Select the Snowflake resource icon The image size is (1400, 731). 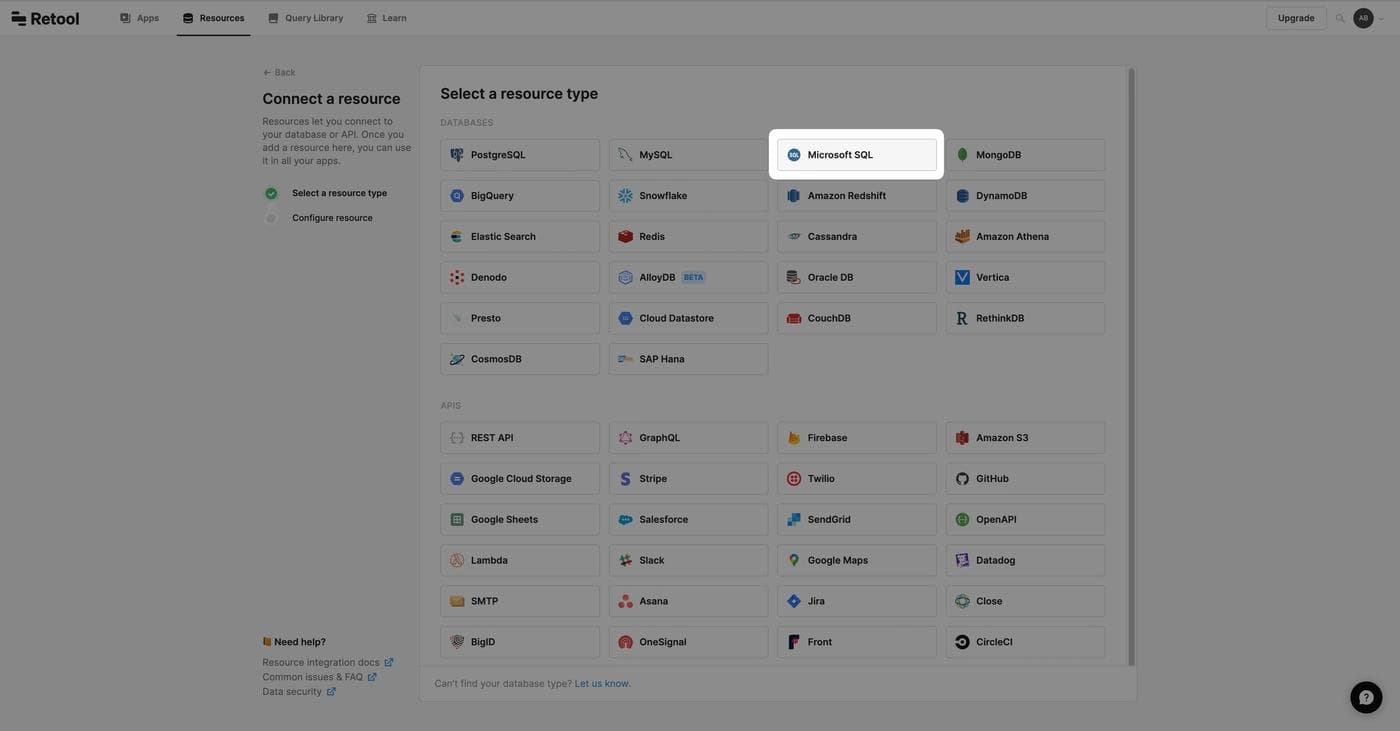pos(625,196)
